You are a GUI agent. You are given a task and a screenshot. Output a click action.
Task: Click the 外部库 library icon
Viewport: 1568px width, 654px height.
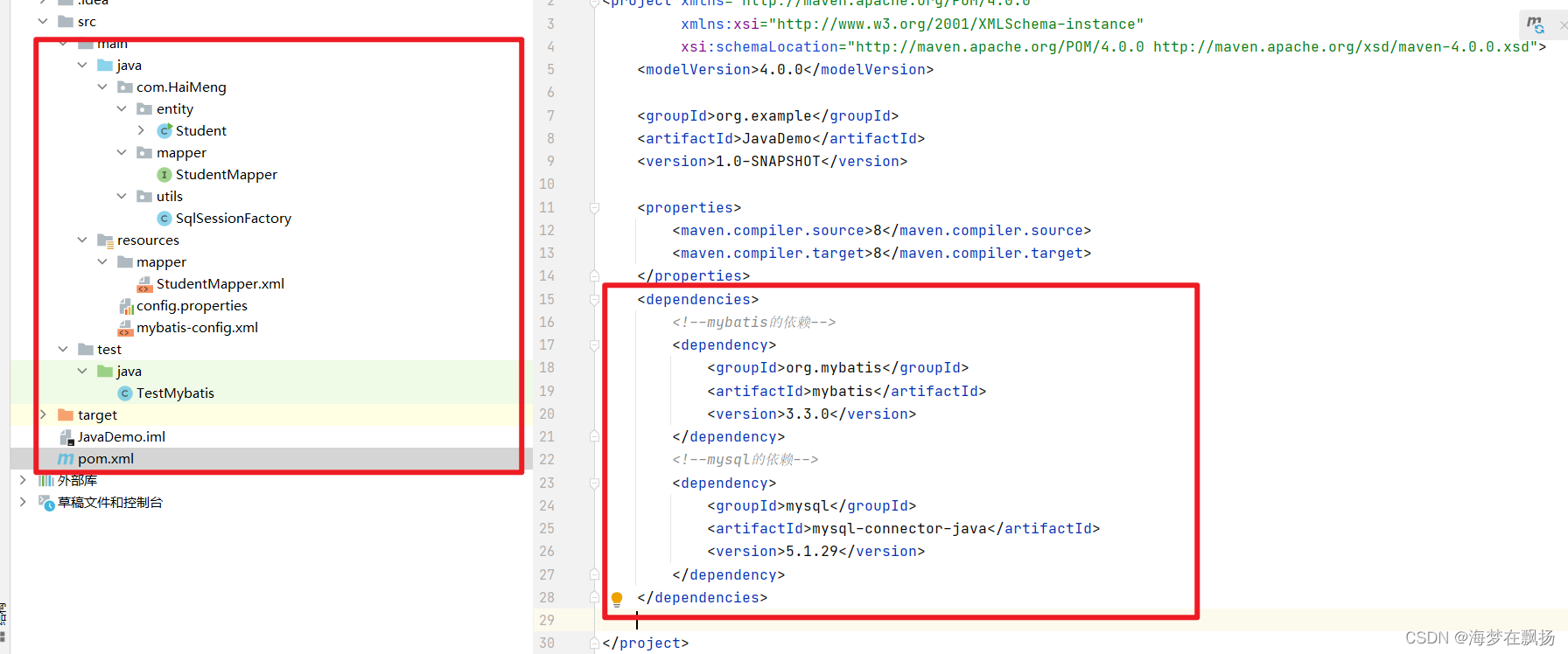46,481
